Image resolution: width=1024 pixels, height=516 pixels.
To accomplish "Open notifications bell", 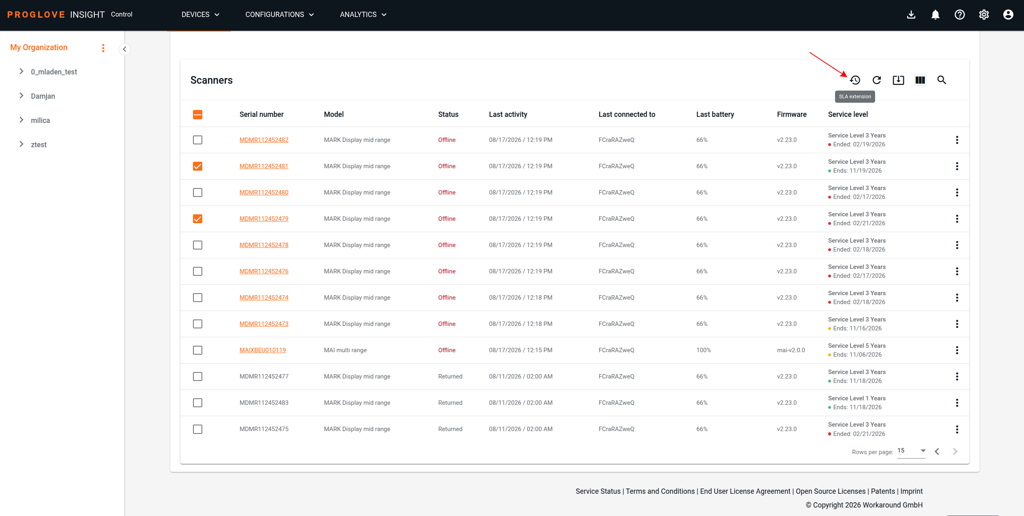I will tap(935, 15).
